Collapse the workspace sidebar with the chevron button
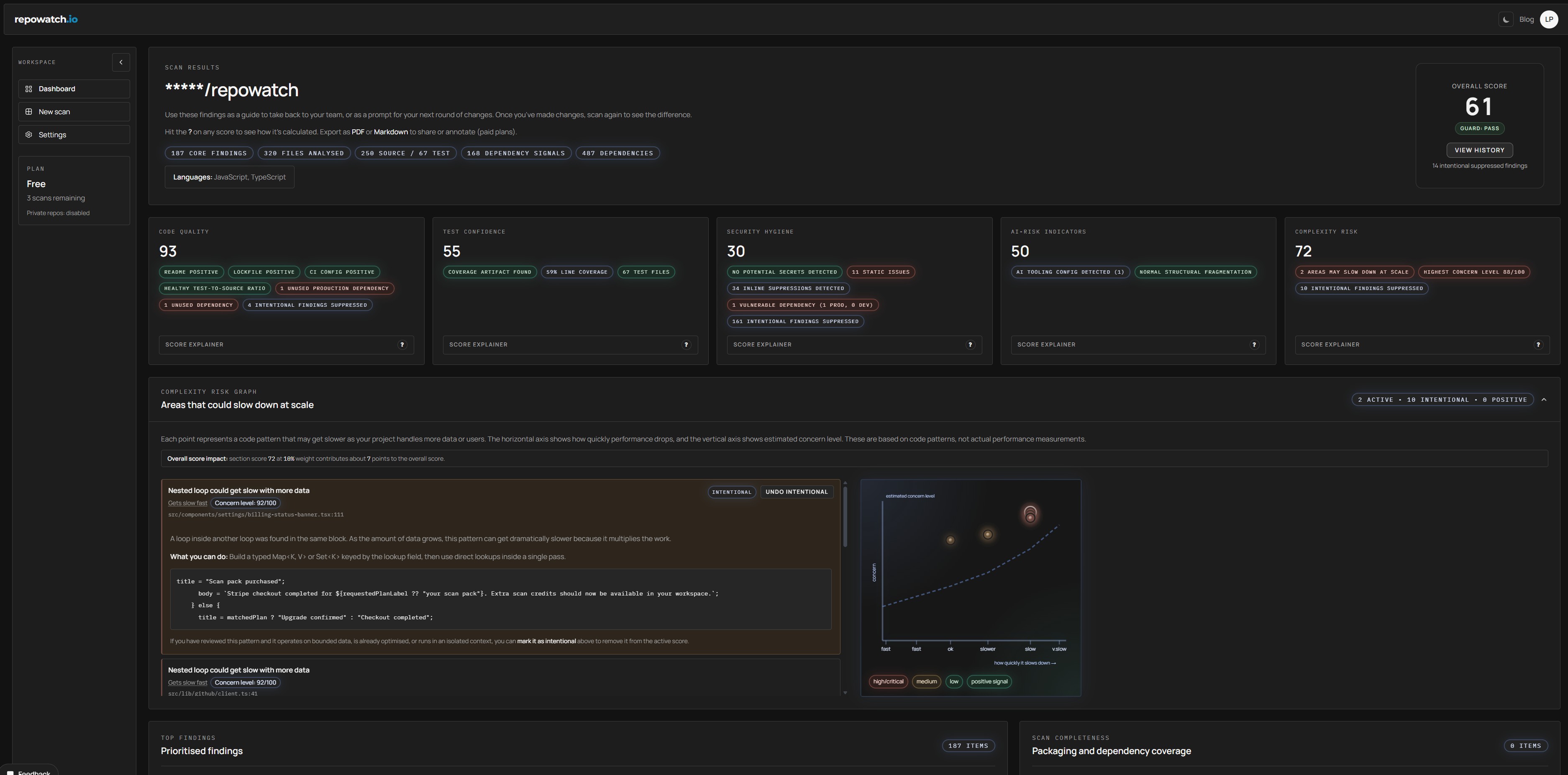Image resolution: width=1568 pixels, height=775 pixels. pos(120,62)
